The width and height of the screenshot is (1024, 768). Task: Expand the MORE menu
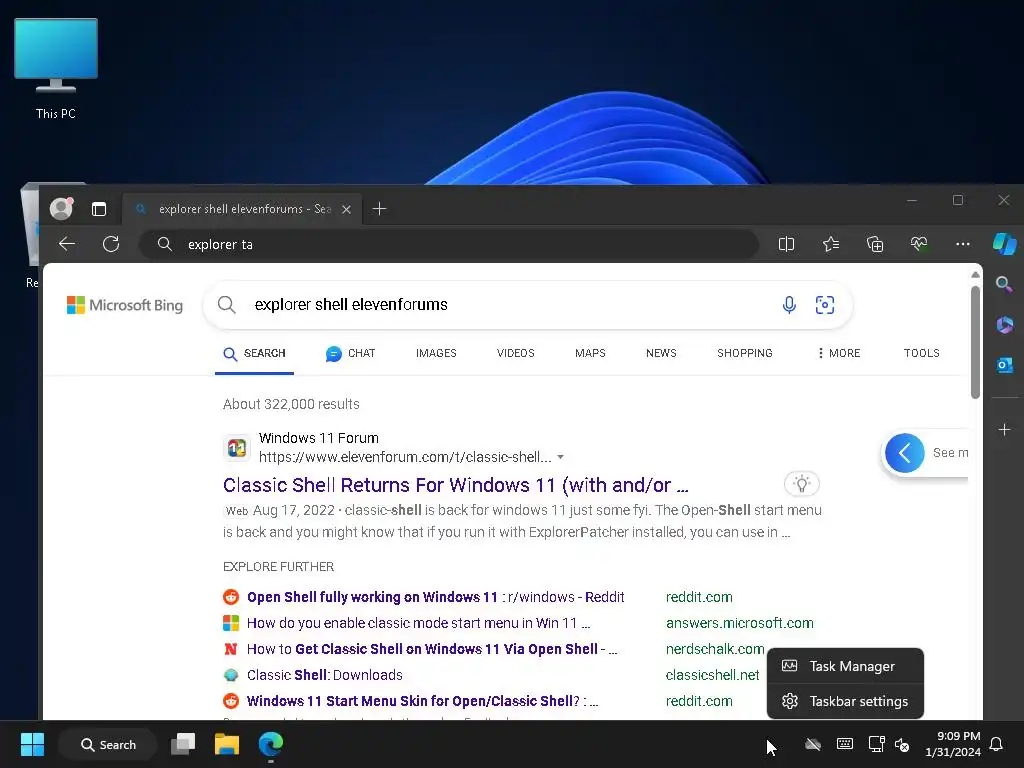(839, 353)
